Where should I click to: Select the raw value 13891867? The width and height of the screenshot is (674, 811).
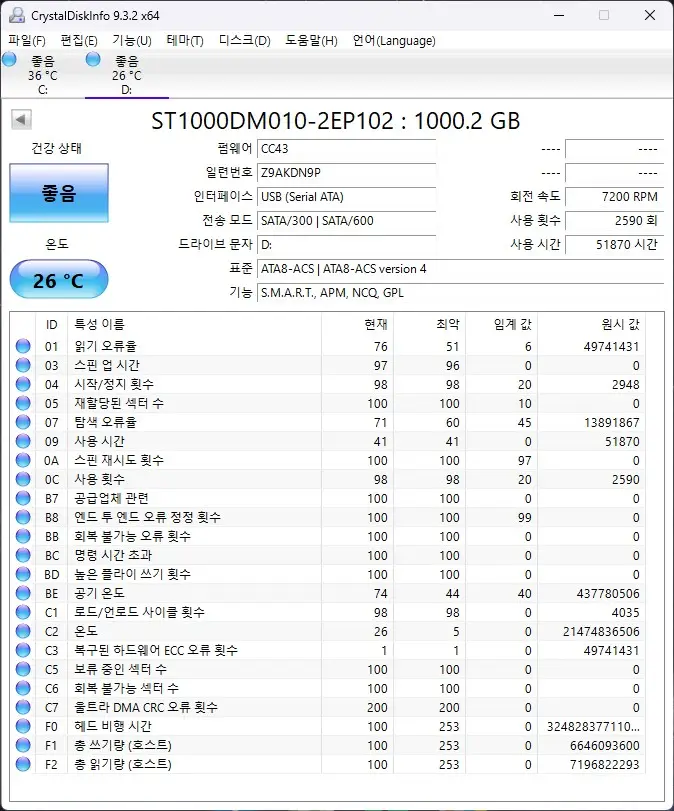(x=611, y=423)
